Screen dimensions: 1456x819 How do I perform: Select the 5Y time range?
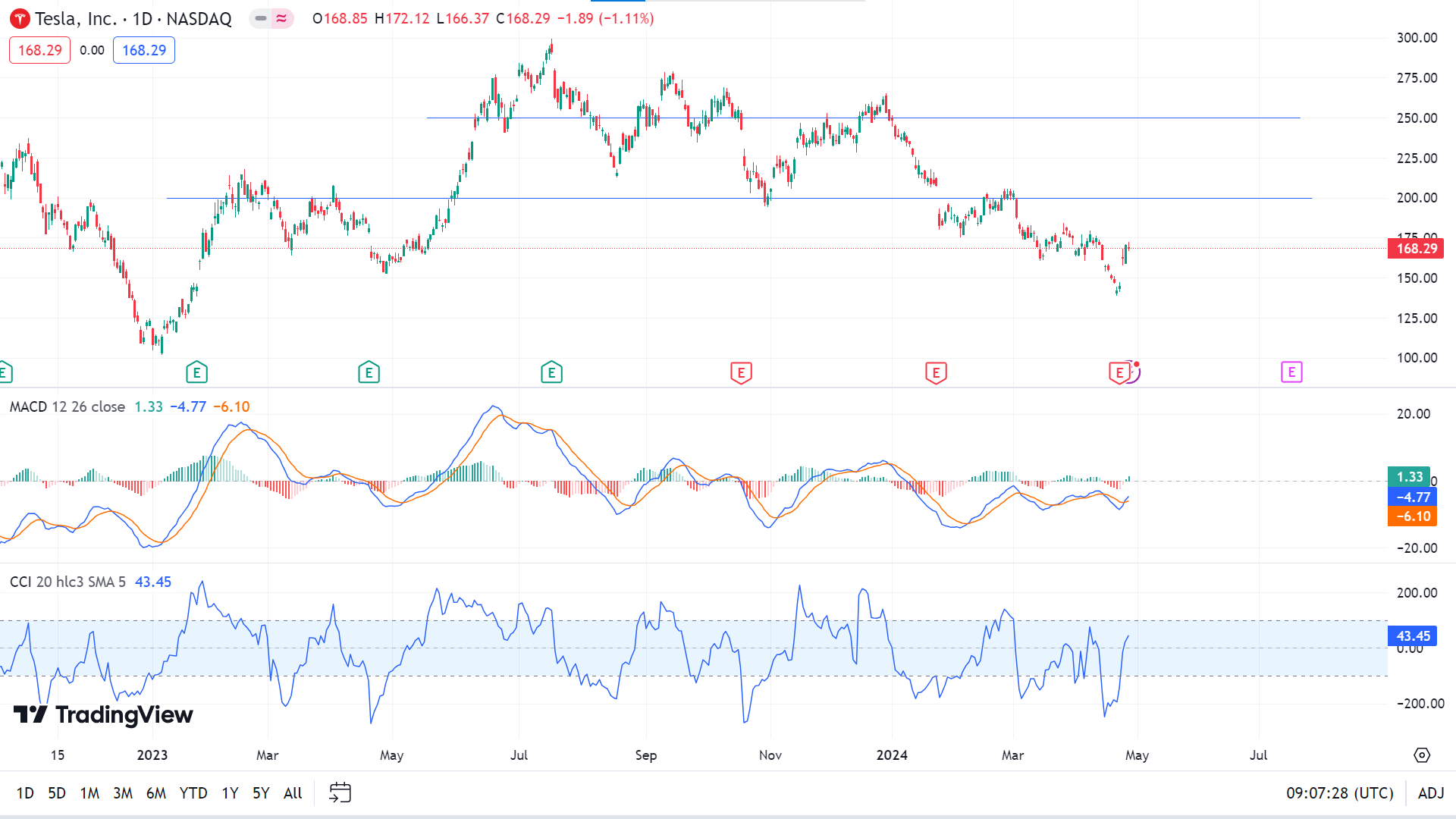tap(261, 793)
